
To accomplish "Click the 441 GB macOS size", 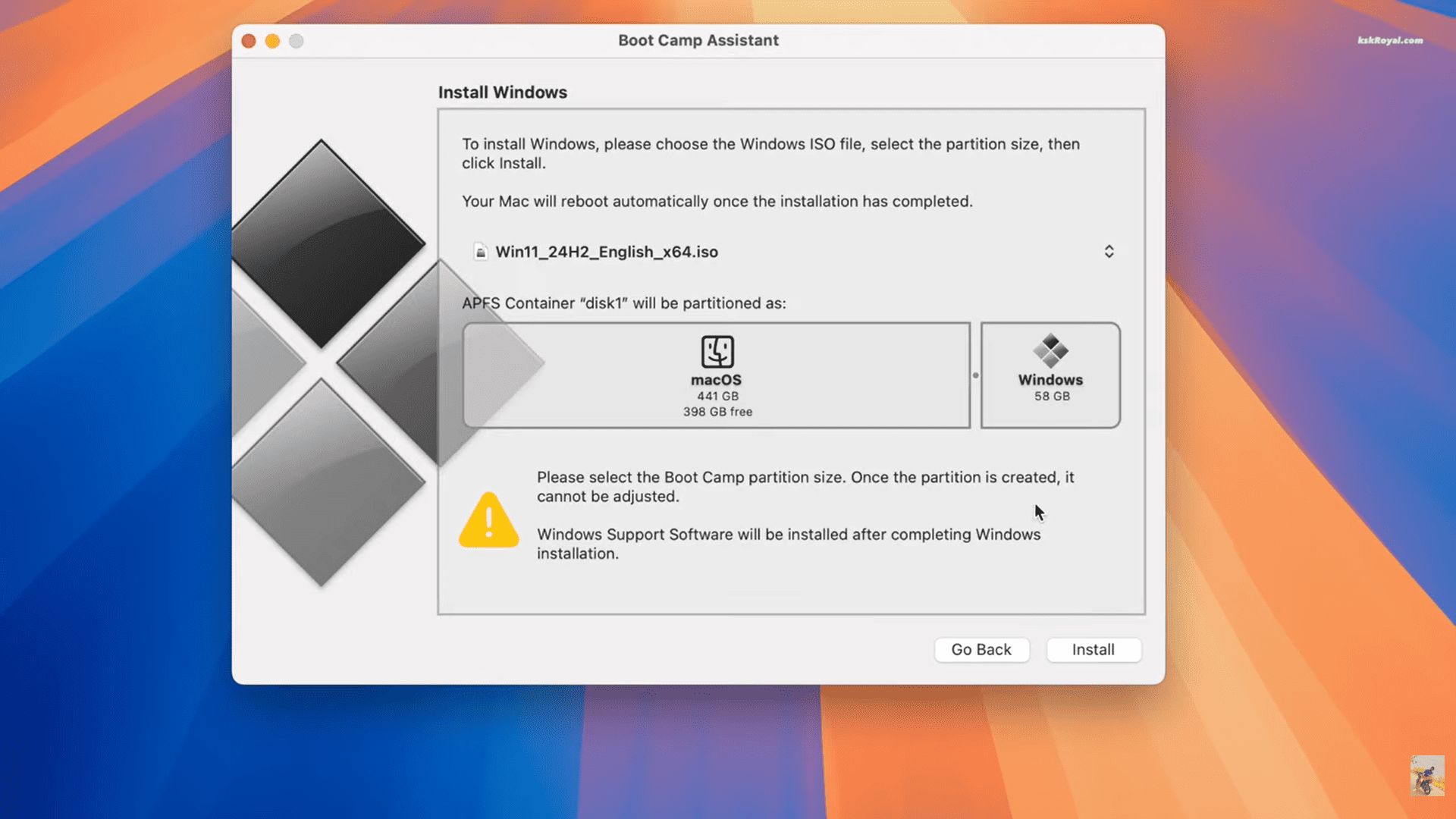I will click(x=717, y=396).
